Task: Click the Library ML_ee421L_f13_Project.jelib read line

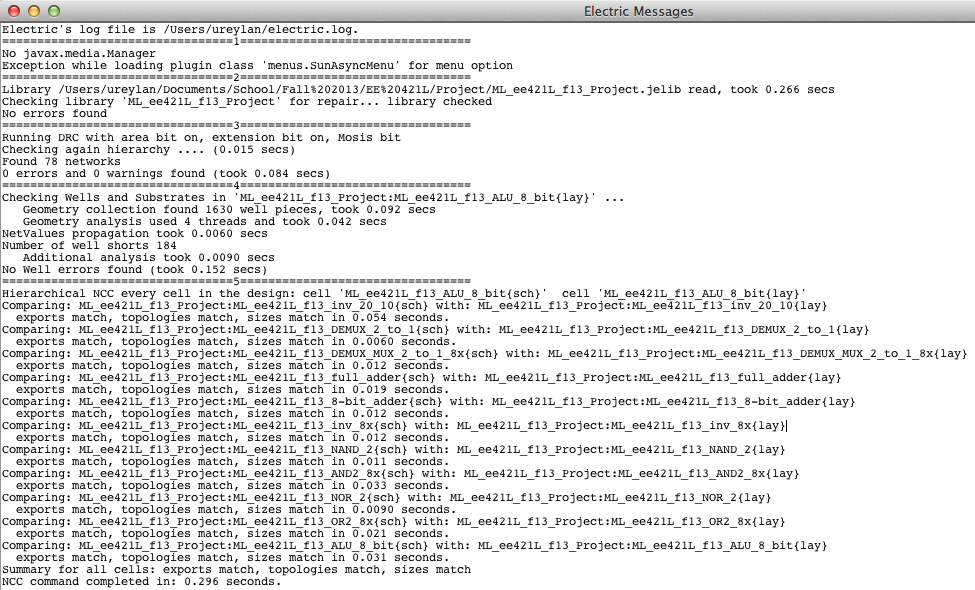Action: click(x=418, y=90)
